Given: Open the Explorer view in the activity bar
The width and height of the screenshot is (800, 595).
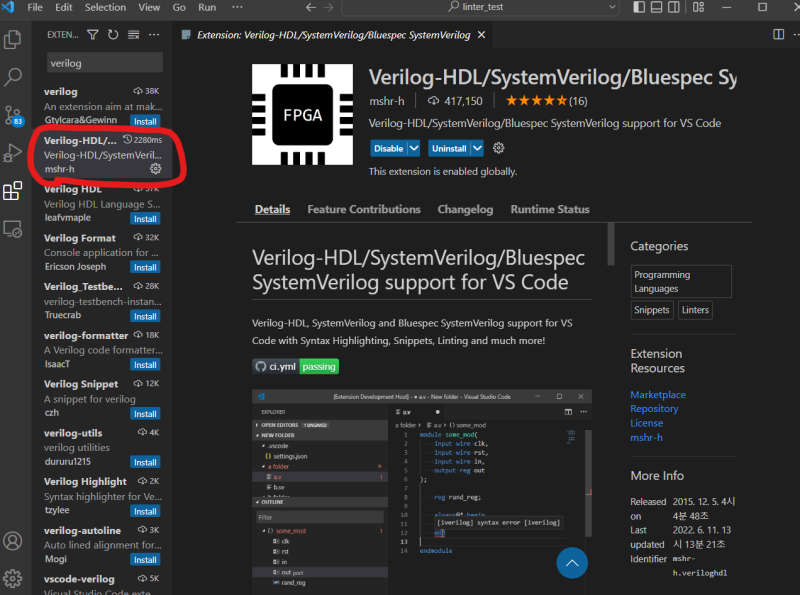Looking at the screenshot, I should point(13,37).
